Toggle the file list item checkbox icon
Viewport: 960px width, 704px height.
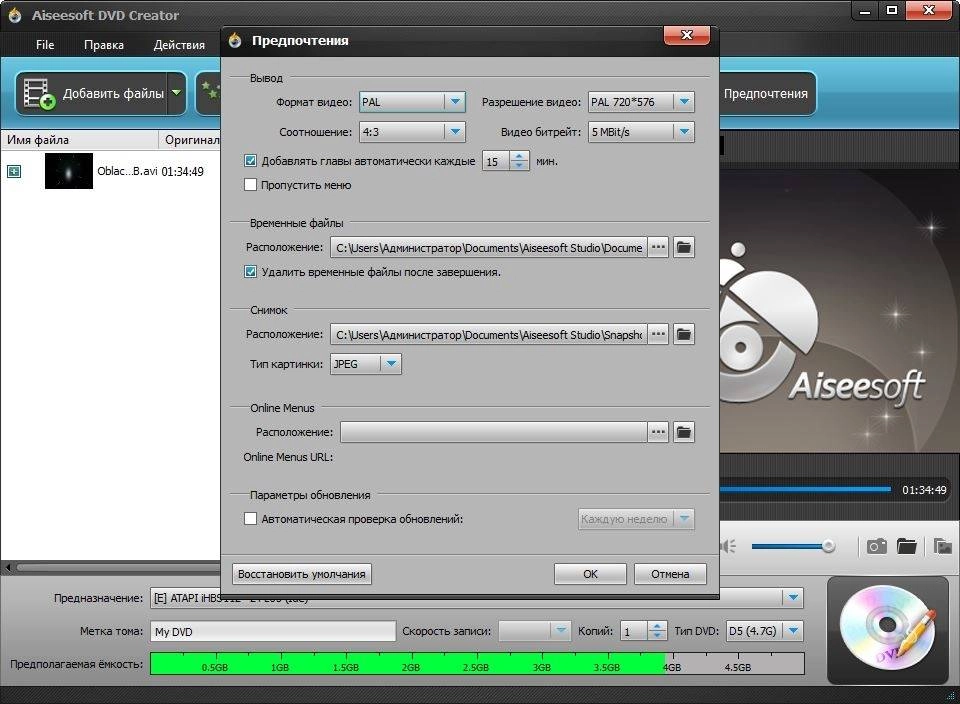click(x=14, y=171)
